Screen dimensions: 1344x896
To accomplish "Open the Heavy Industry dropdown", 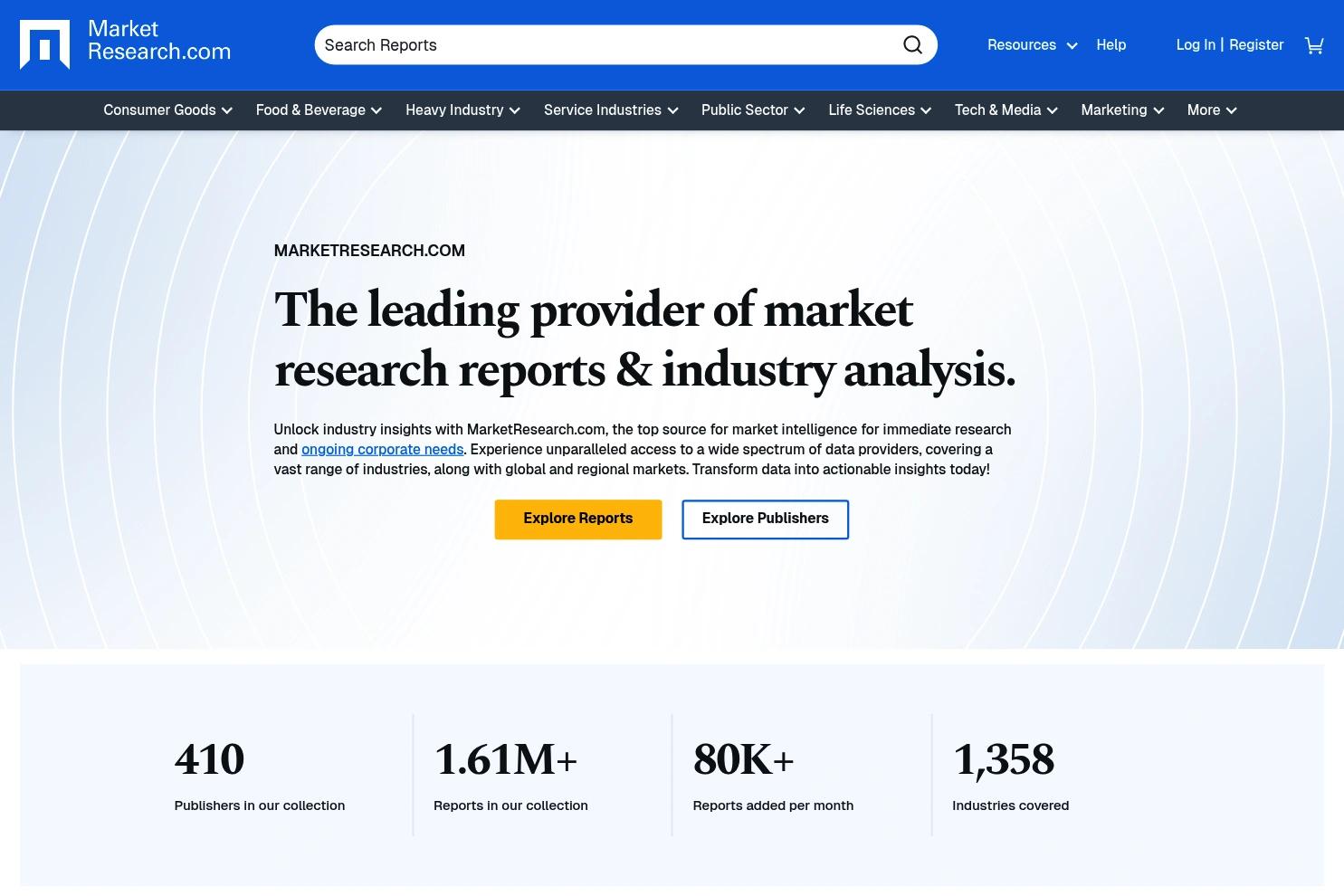I will coord(462,110).
